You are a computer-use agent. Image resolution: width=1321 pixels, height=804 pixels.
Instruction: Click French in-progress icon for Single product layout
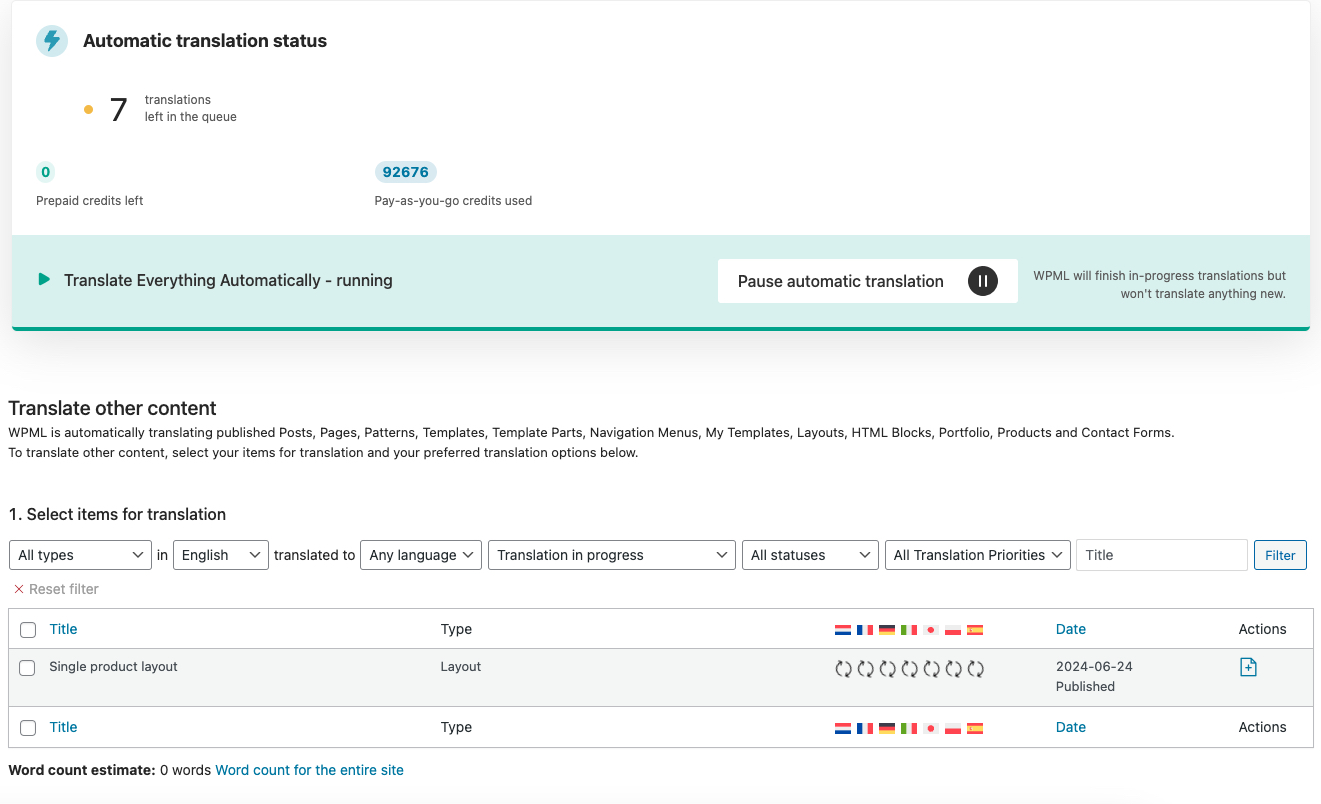click(x=866, y=669)
